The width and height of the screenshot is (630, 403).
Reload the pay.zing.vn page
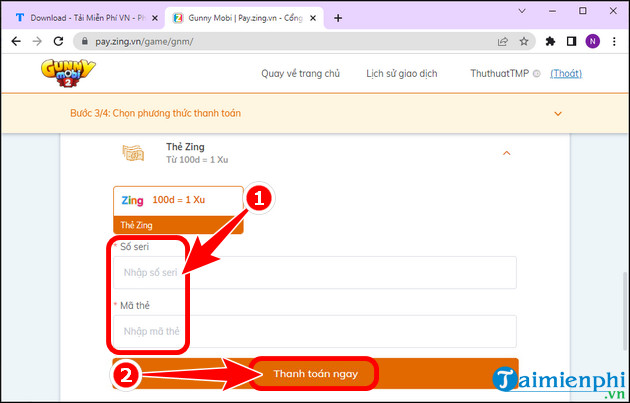[x=59, y=41]
